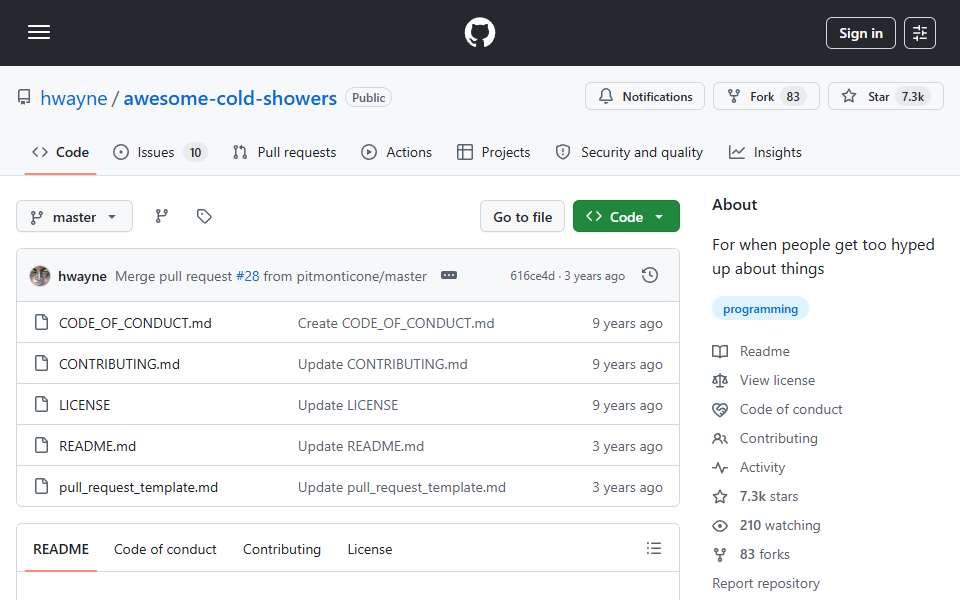The height and width of the screenshot is (600, 960).
Task: Open the hamburger navigation menu
Action: 39,32
